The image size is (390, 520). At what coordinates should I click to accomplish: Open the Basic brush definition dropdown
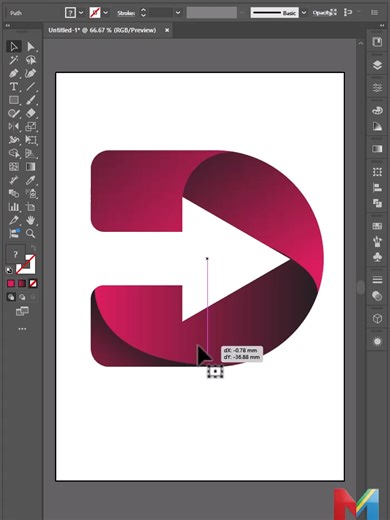304,13
